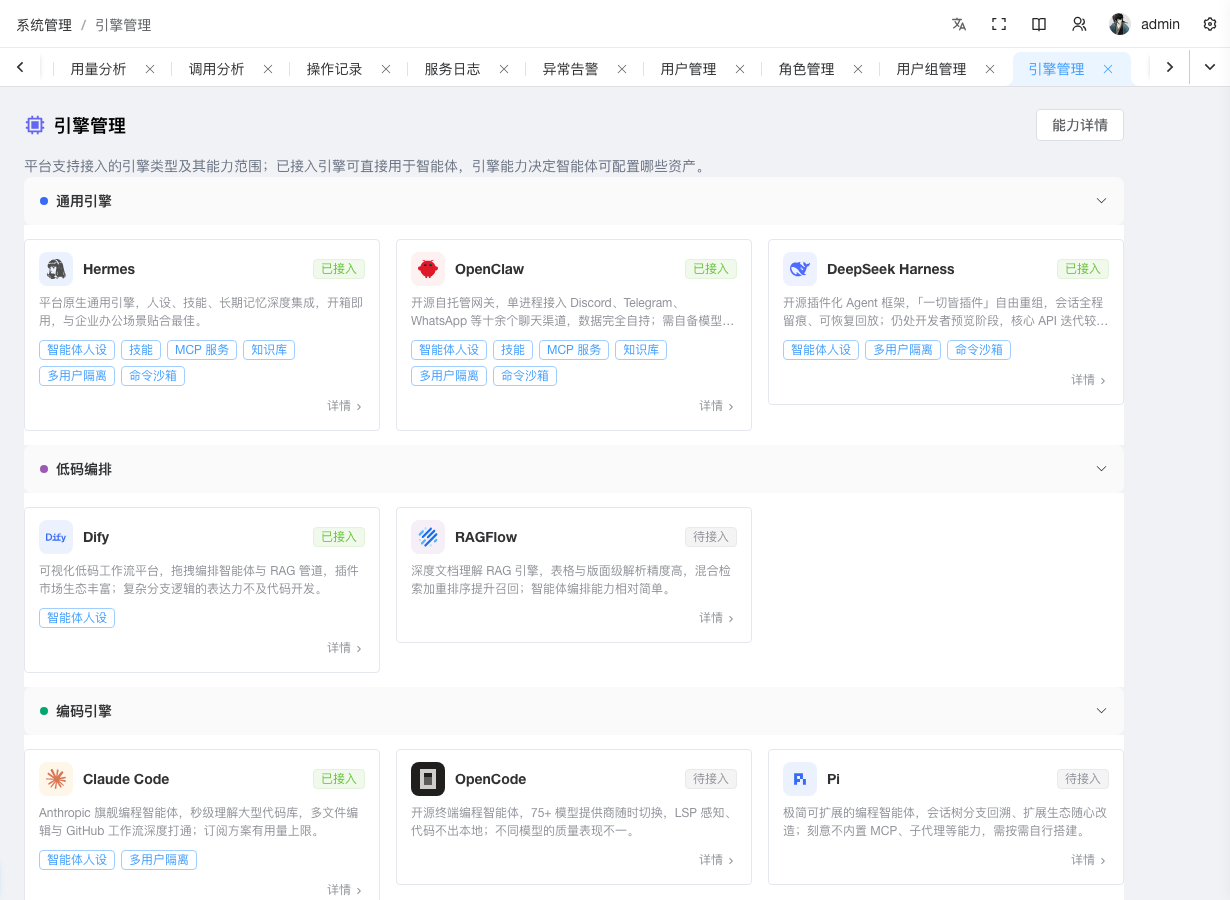1230x900 pixels.
Task: Close the 异常告警 tab
Action: tap(622, 69)
